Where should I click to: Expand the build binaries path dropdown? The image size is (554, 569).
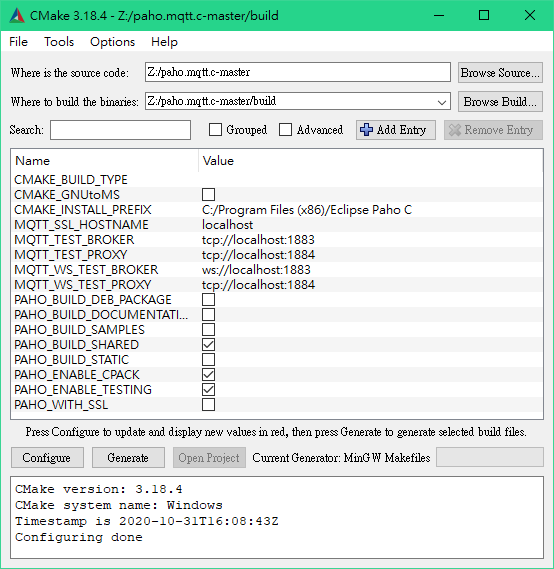pyautogui.click(x=442, y=102)
